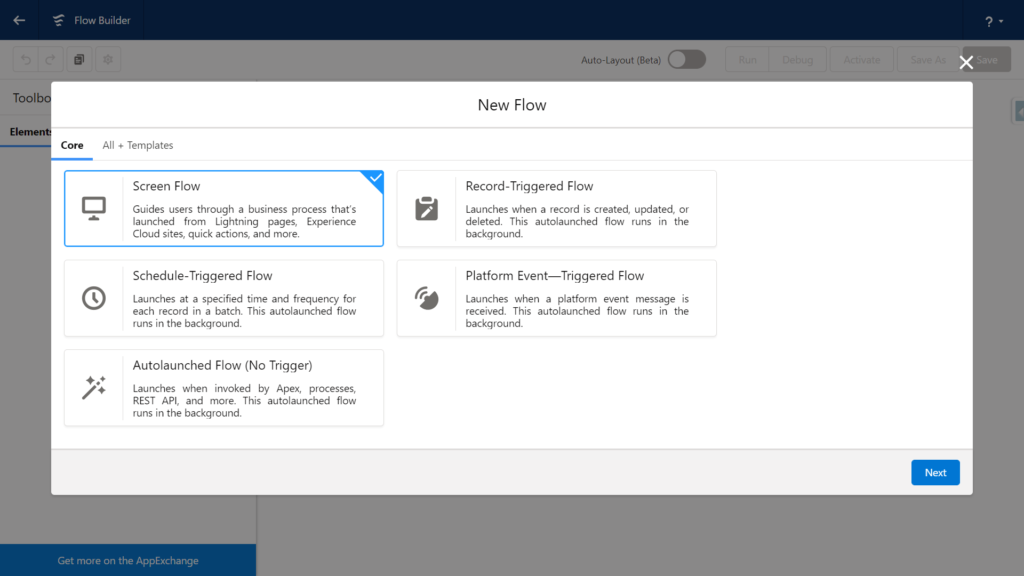1024x576 pixels.
Task: Select the Platform Event-Triggered Flow signal icon
Action: point(426,298)
